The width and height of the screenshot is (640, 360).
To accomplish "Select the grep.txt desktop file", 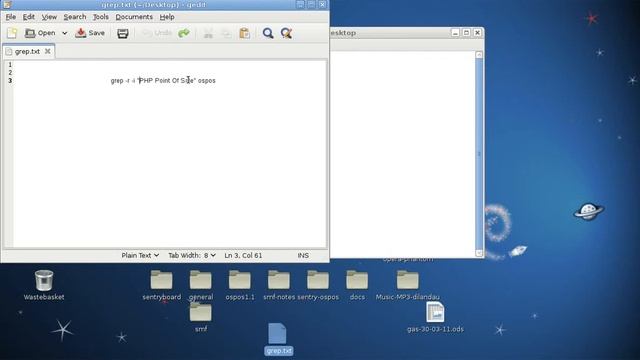I will click(x=278, y=339).
